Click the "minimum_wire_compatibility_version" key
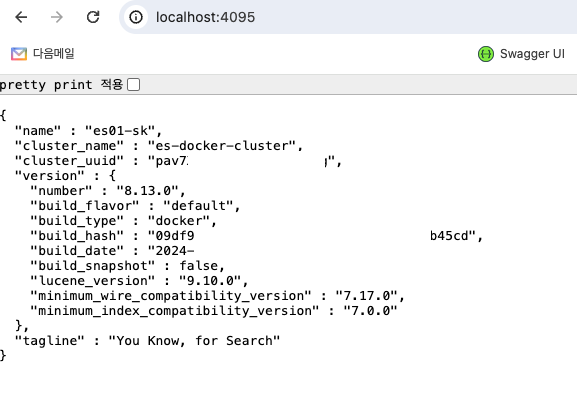This screenshot has width=577, height=396. [x=171, y=296]
